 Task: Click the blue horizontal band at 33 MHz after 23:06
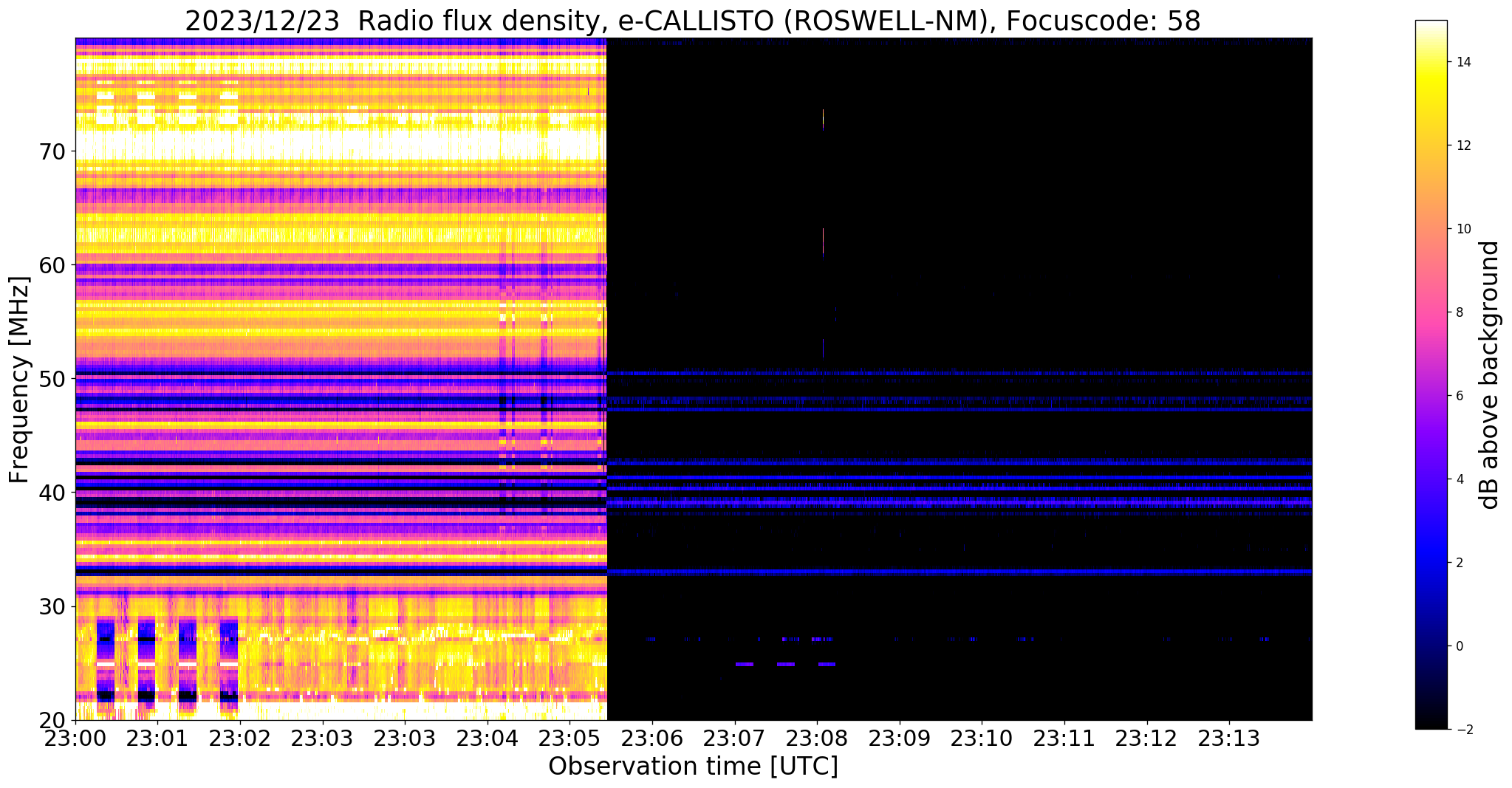[959, 572]
